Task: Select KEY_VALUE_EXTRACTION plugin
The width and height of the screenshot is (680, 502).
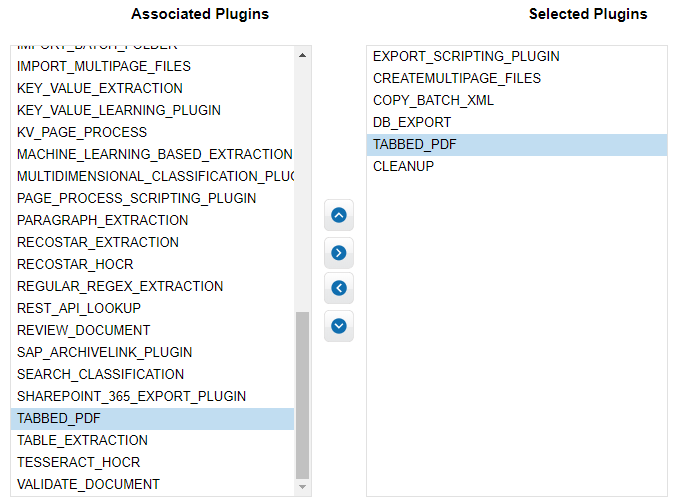Action: (x=153, y=88)
